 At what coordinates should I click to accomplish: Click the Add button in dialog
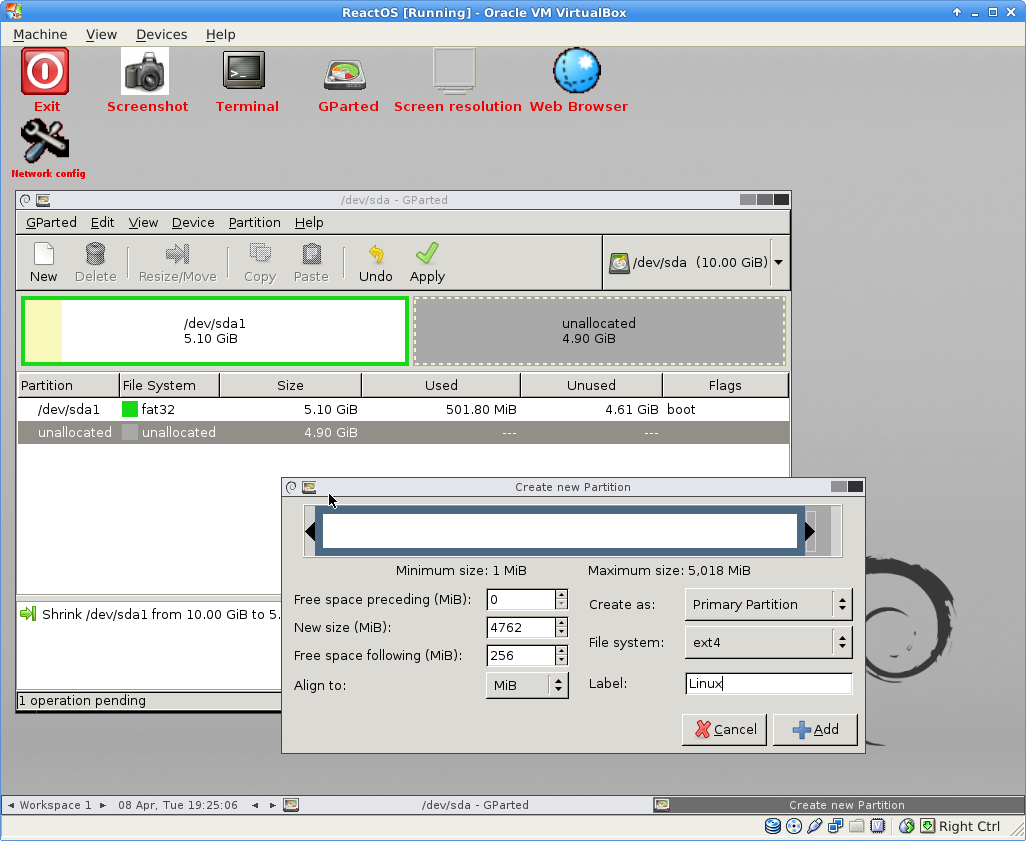(815, 729)
